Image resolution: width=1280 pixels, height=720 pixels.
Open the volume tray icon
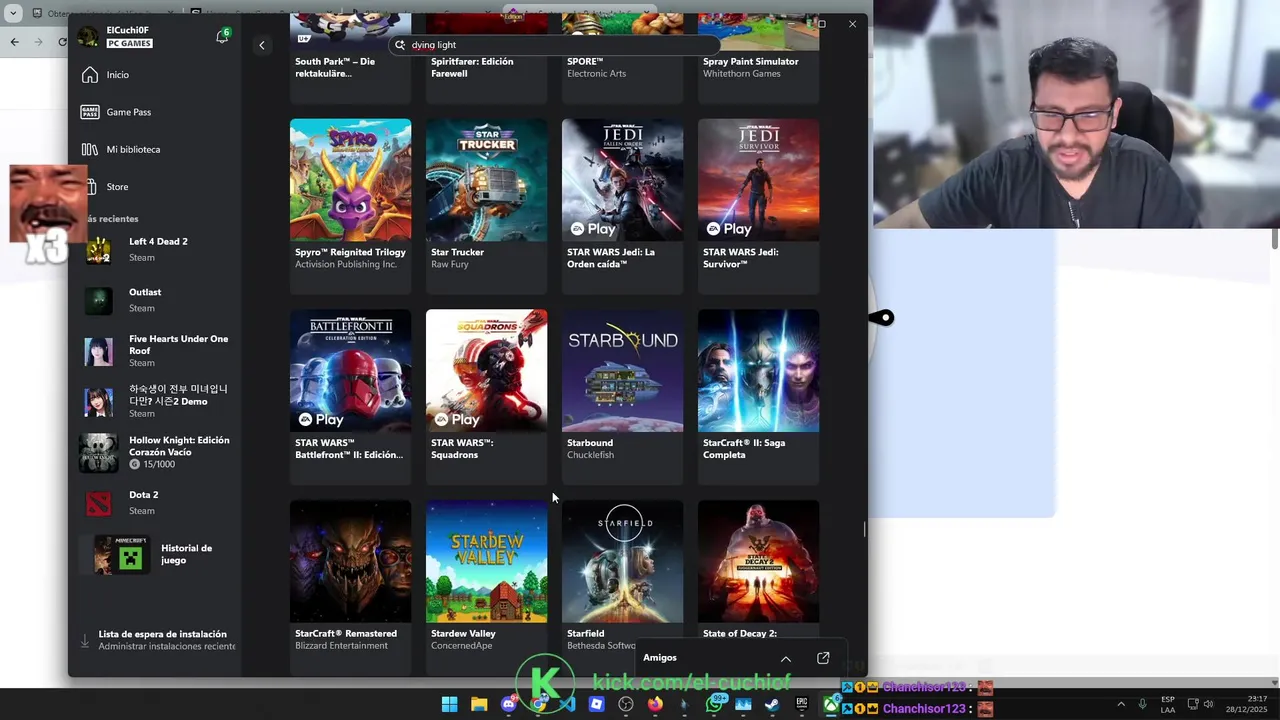pos(1209,704)
